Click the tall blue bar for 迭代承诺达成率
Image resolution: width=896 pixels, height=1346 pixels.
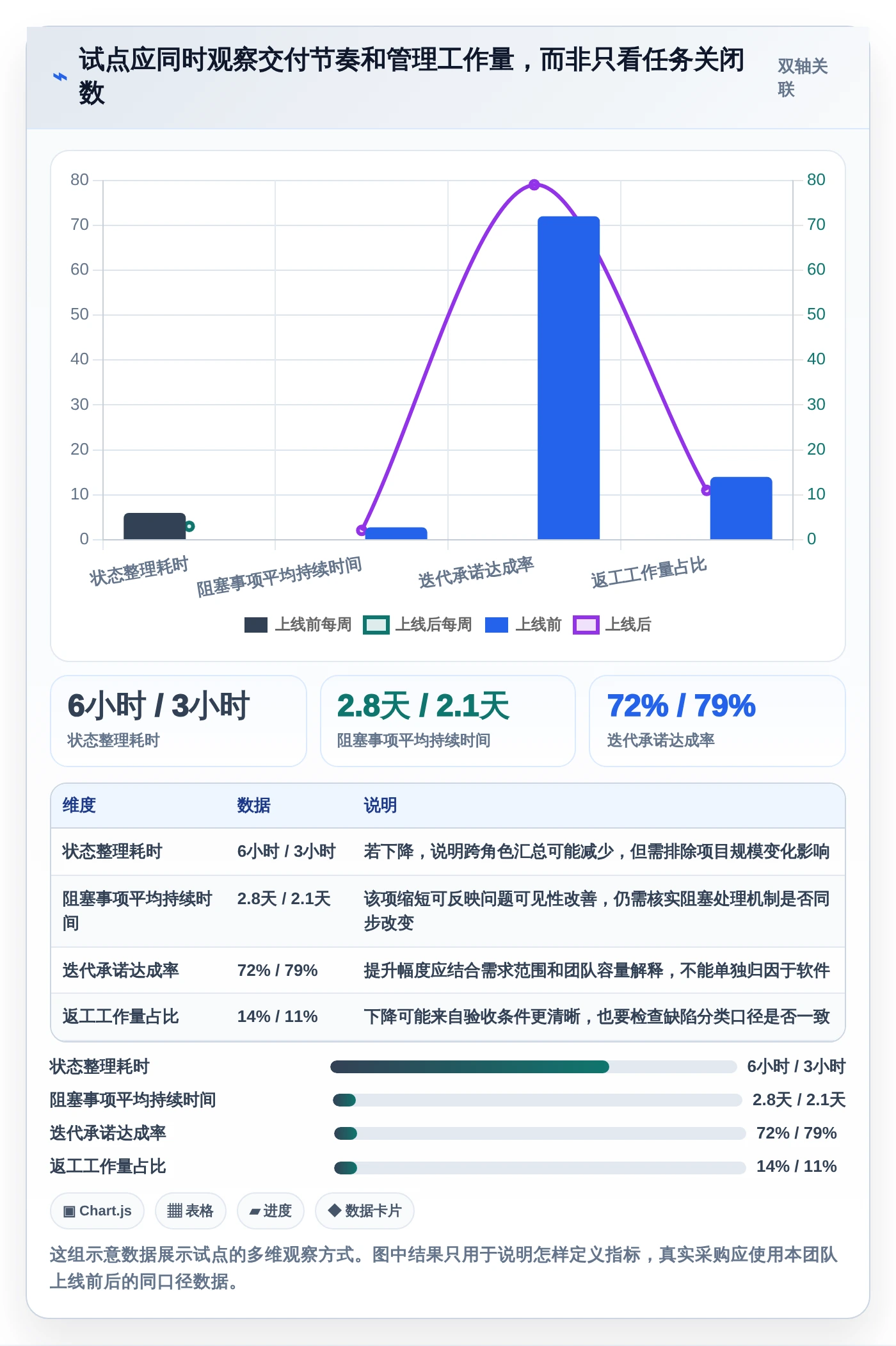(x=568, y=378)
